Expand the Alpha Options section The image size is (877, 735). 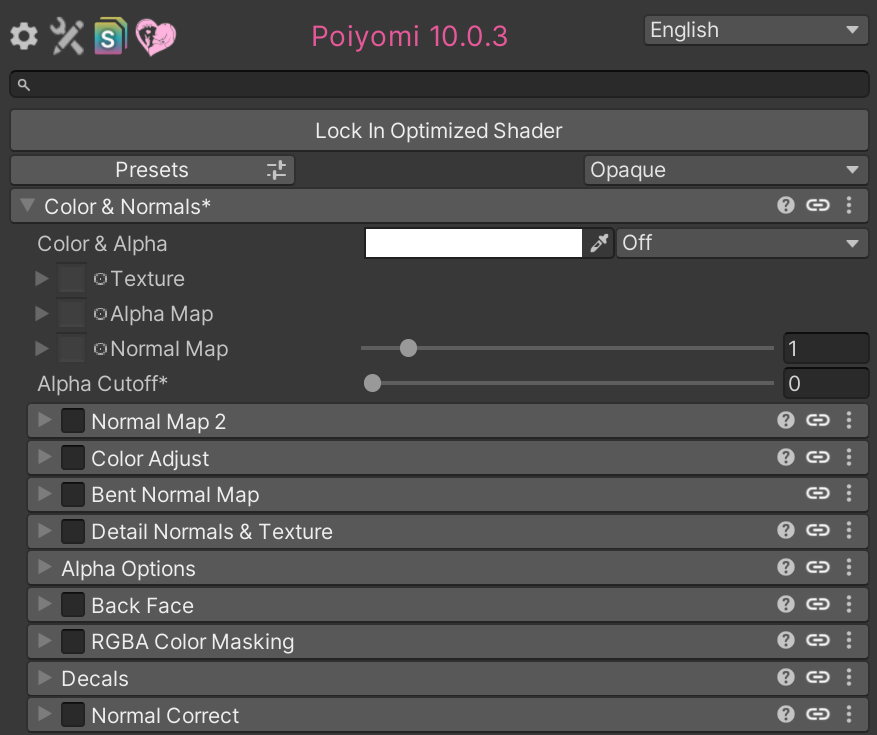[x=128, y=568]
